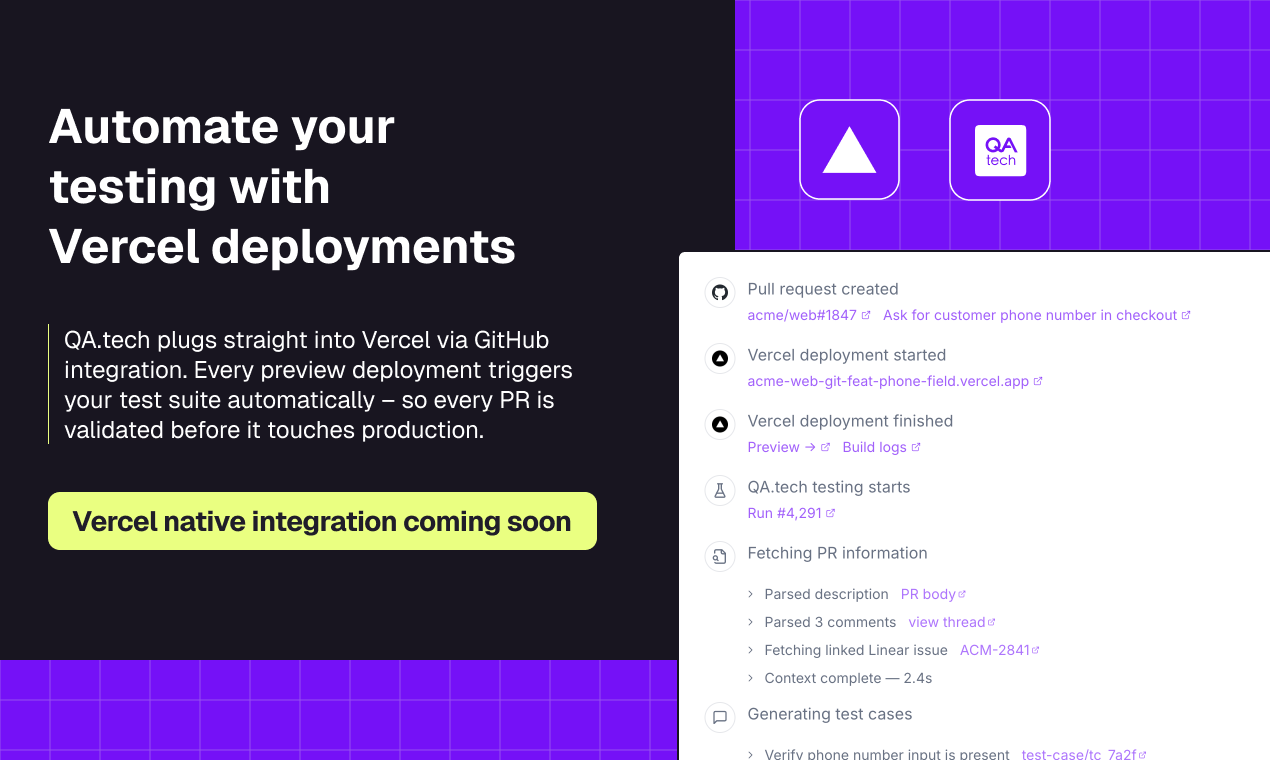Screen dimensions: 1270x760
Task: Select the Vercel icon beside deployment finished
Action: (x=720, y=424)
